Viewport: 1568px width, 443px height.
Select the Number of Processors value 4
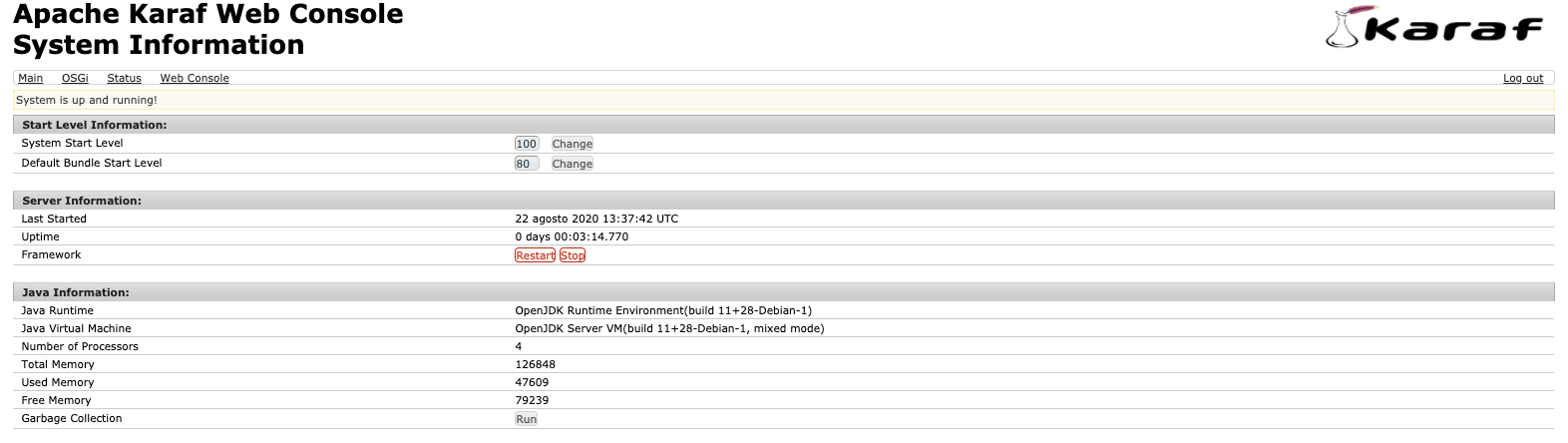(x=519, y=346)
